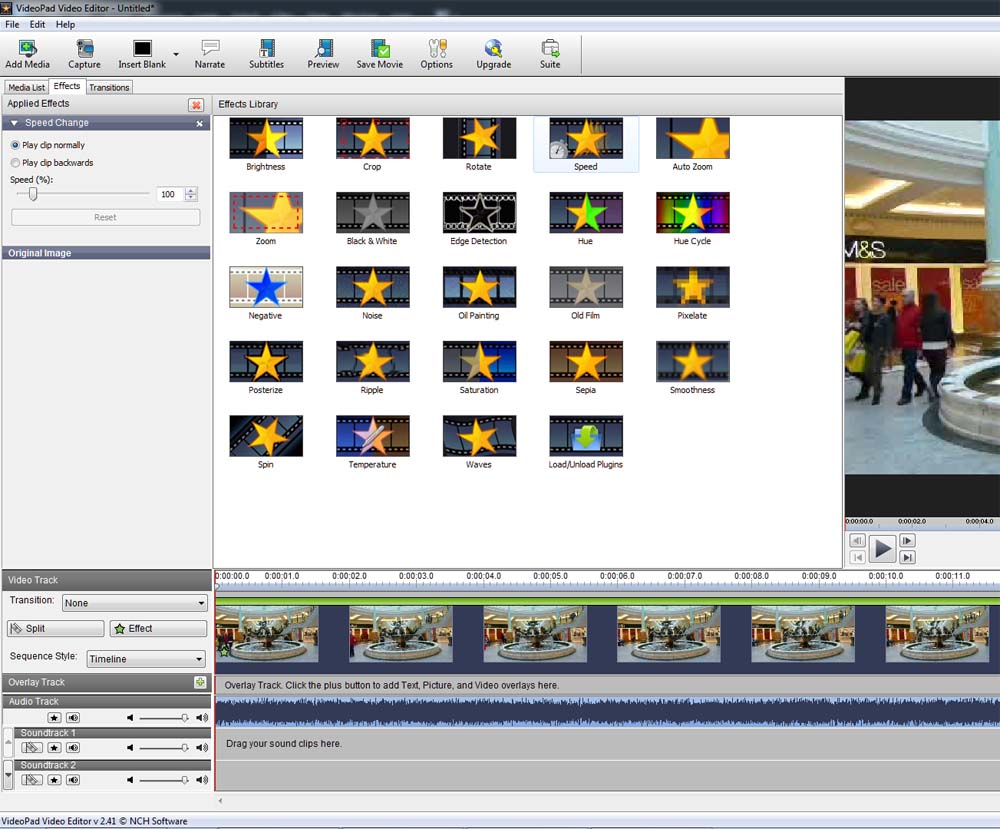Select the Sepia effect
Screen dimensions: 1000x829
tap(585, 362)
